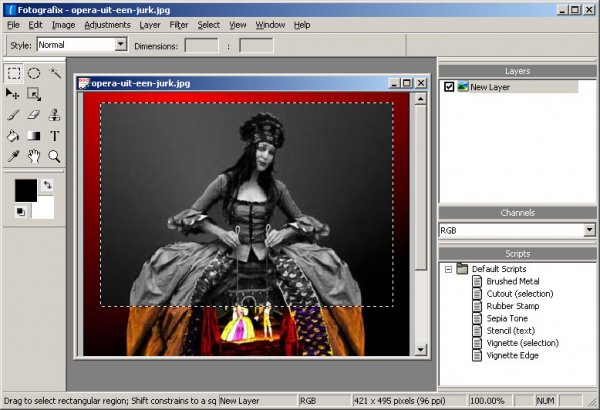The width and height of the screenshot is (600, 410).
Task: Activate the Zoom magnifier tool
Action: tap(55, 157)
